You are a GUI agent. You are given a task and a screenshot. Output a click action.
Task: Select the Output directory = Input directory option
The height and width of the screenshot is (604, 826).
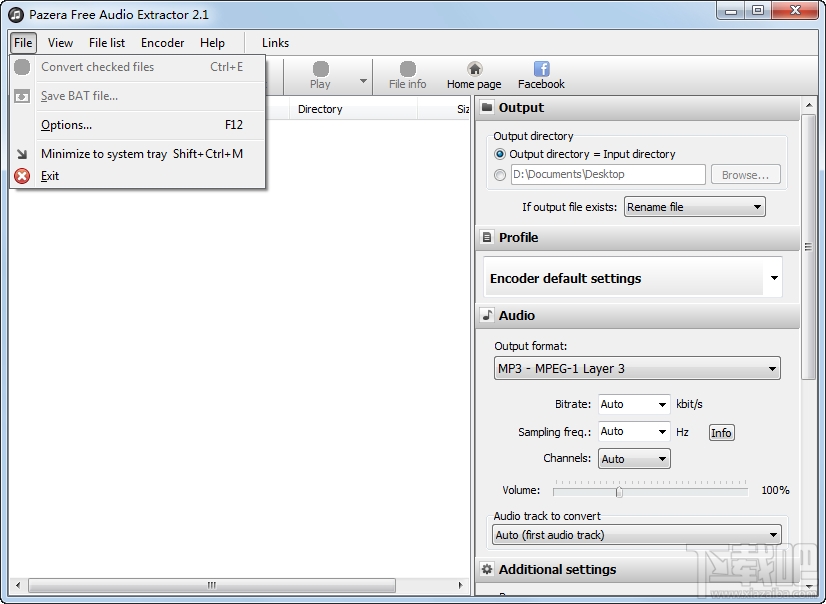(x=500, y=154)
